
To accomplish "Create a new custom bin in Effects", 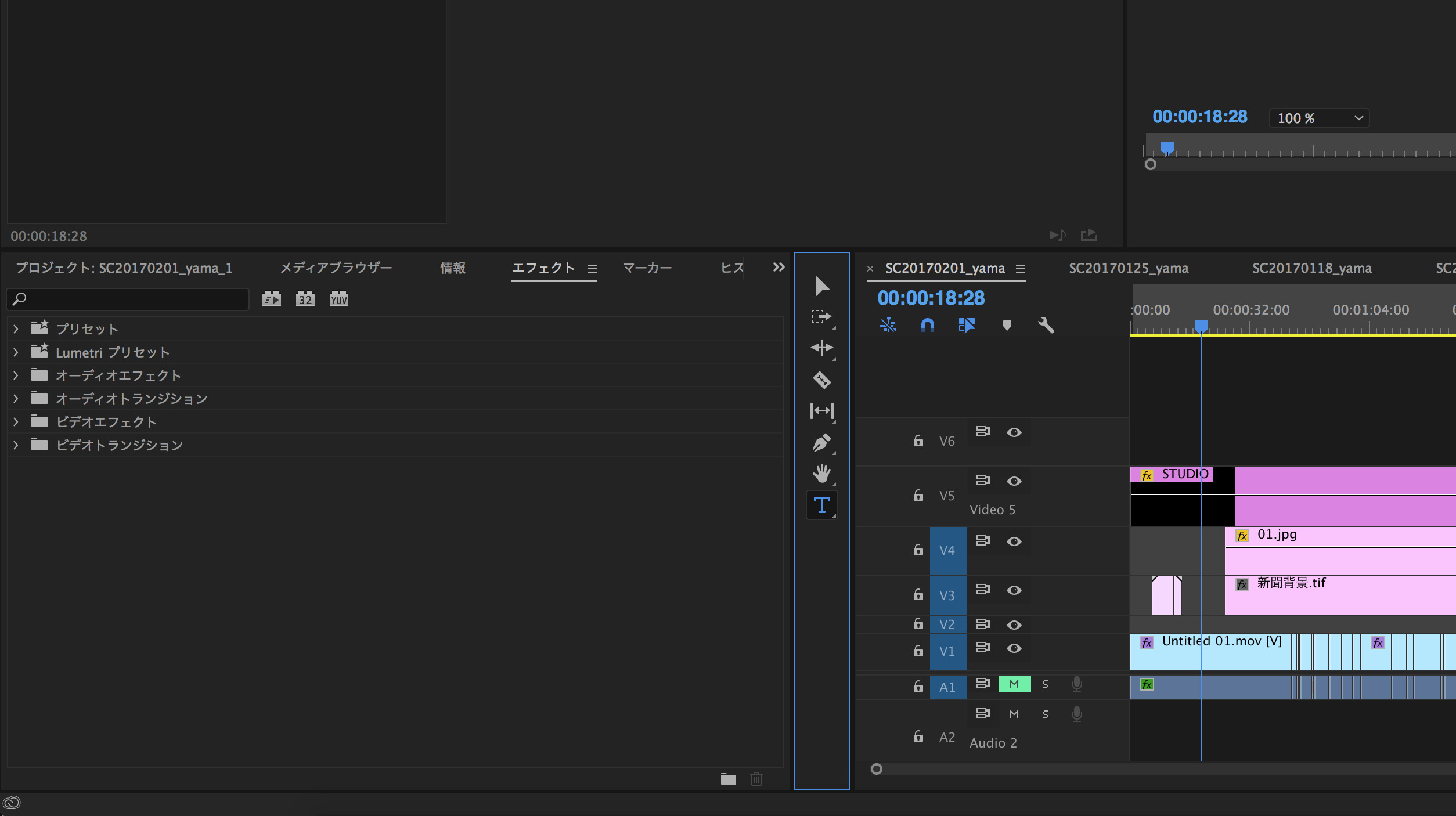I will 728,779.
